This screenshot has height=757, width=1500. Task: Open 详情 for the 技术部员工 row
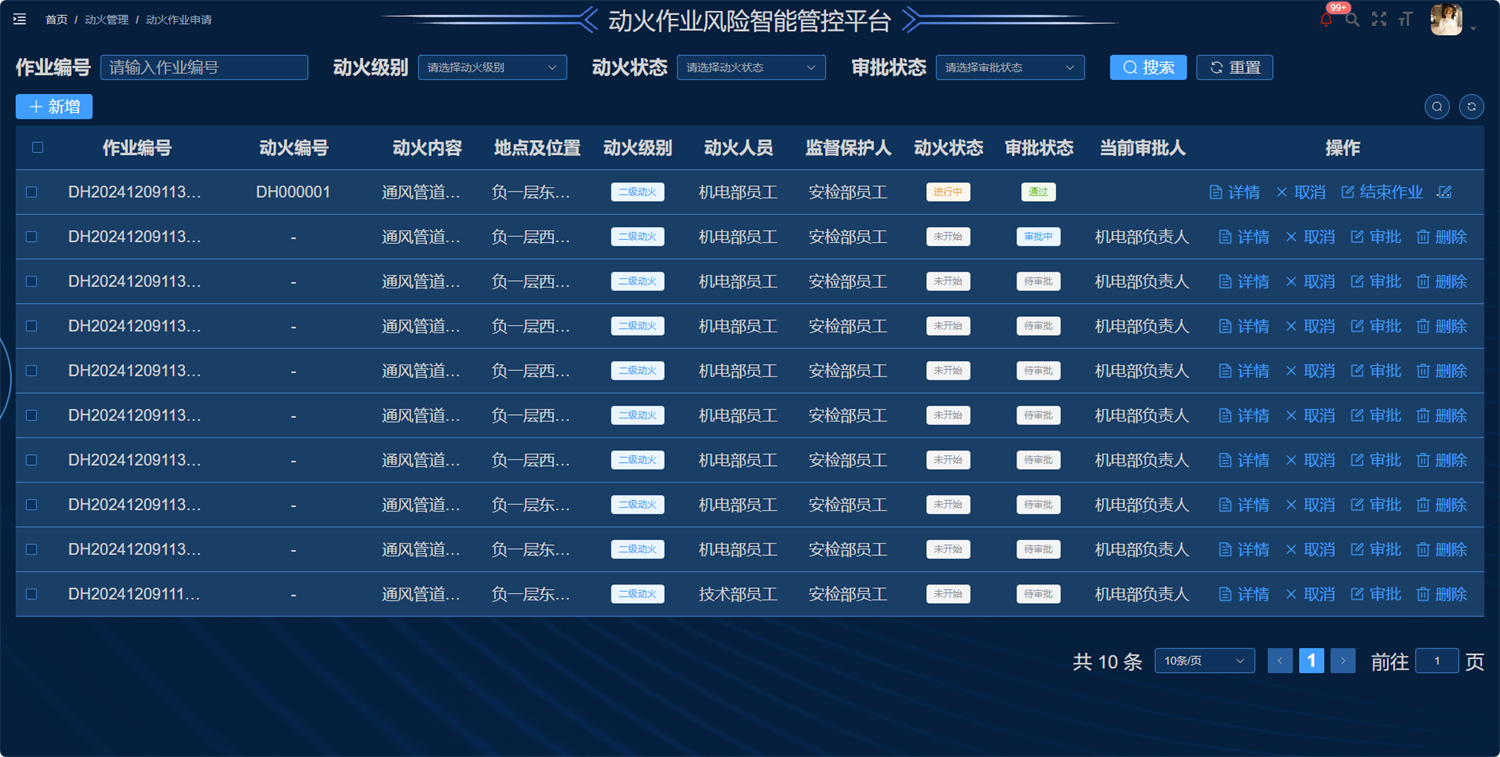pos(1243,594)
